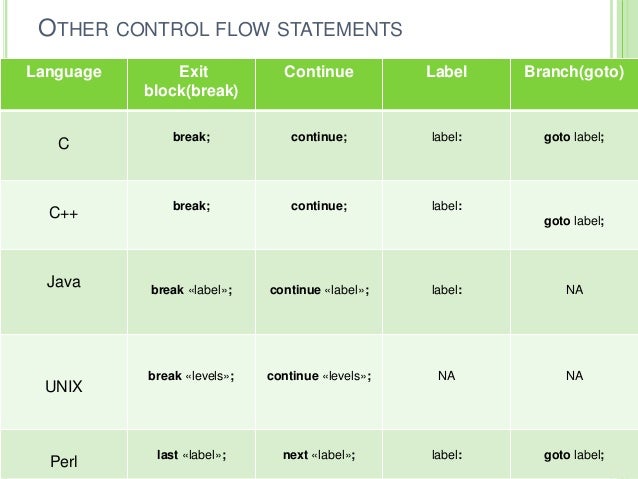638x479 pixels.
Task: Click Java's break «label»; cell
Action: tap(191, 292)
